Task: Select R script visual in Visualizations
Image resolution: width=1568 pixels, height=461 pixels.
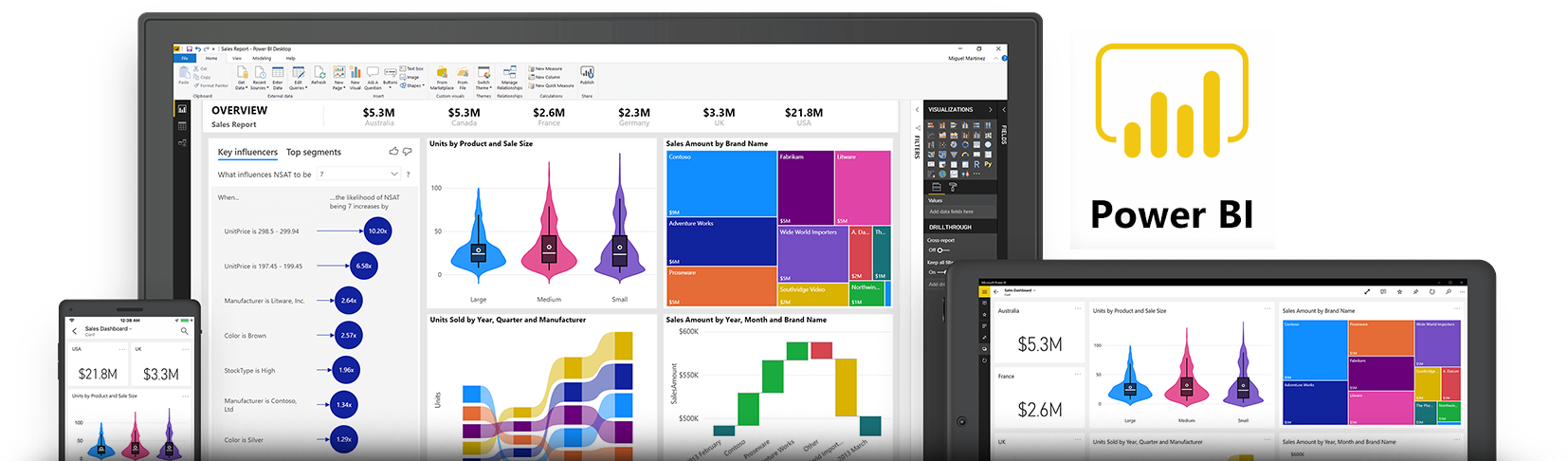Action: pyautogui.click(x=976, y=164)
